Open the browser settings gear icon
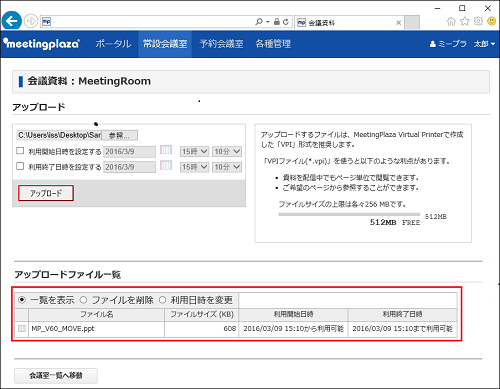This screenshot has height=389, width=500. click(x=478, y=21)
